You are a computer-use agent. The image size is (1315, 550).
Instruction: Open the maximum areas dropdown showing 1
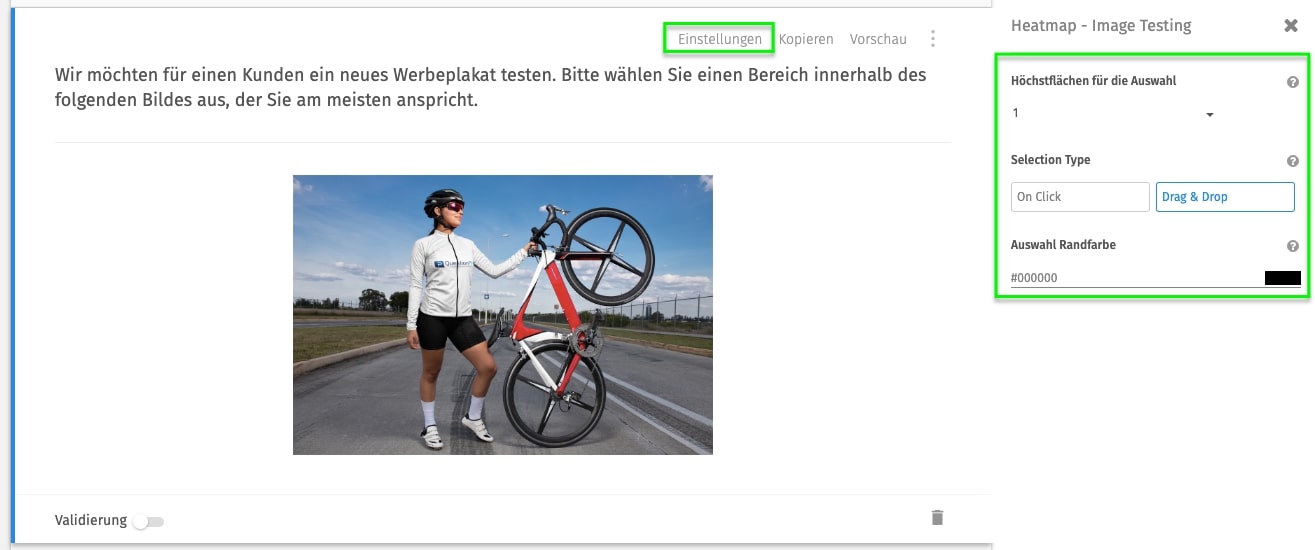pos(1113,114)
